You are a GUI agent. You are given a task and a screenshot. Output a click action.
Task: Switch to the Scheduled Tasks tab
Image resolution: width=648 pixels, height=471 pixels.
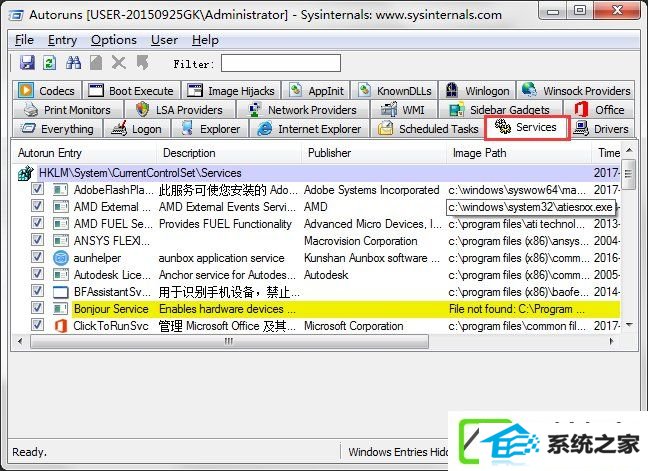[x=428, y=129]
